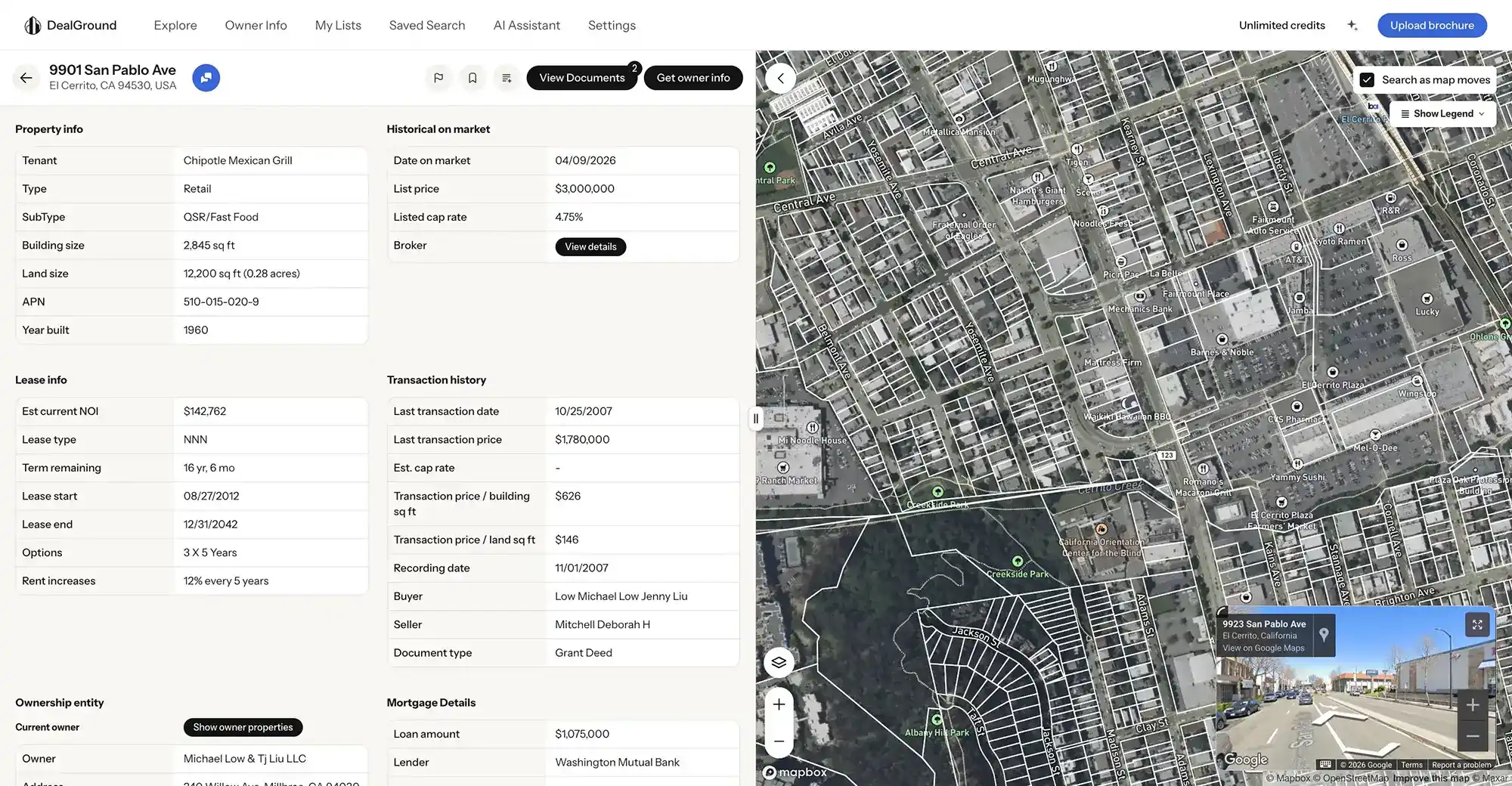Click the Upload brochure button
Screen dimensions: 1512x786
[x=1432, y=25]
